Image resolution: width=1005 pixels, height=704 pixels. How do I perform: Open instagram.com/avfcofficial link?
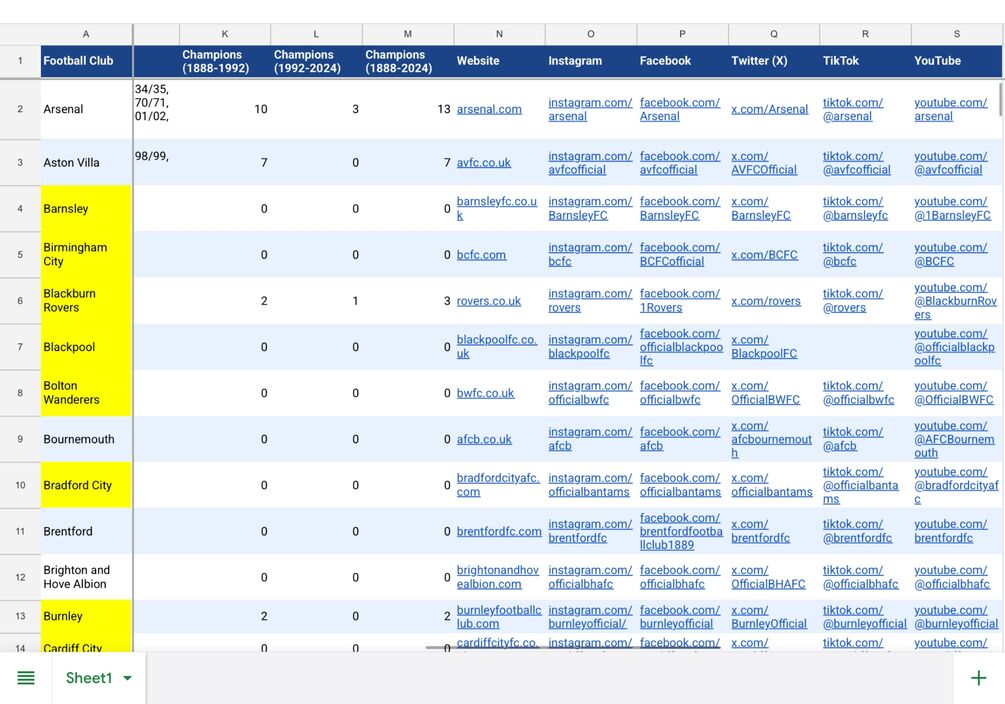(x=590, y=163)
